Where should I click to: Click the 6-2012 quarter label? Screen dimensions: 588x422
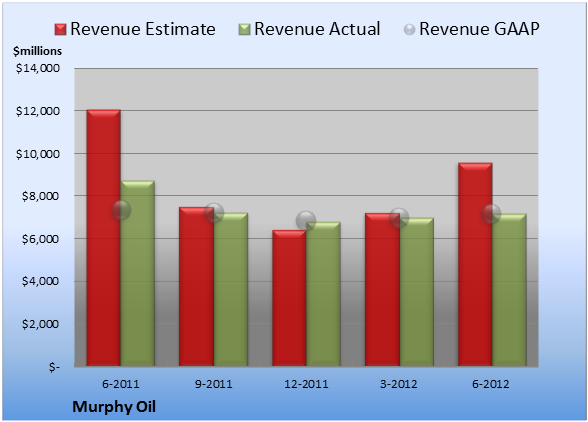(x=491, y=384)
